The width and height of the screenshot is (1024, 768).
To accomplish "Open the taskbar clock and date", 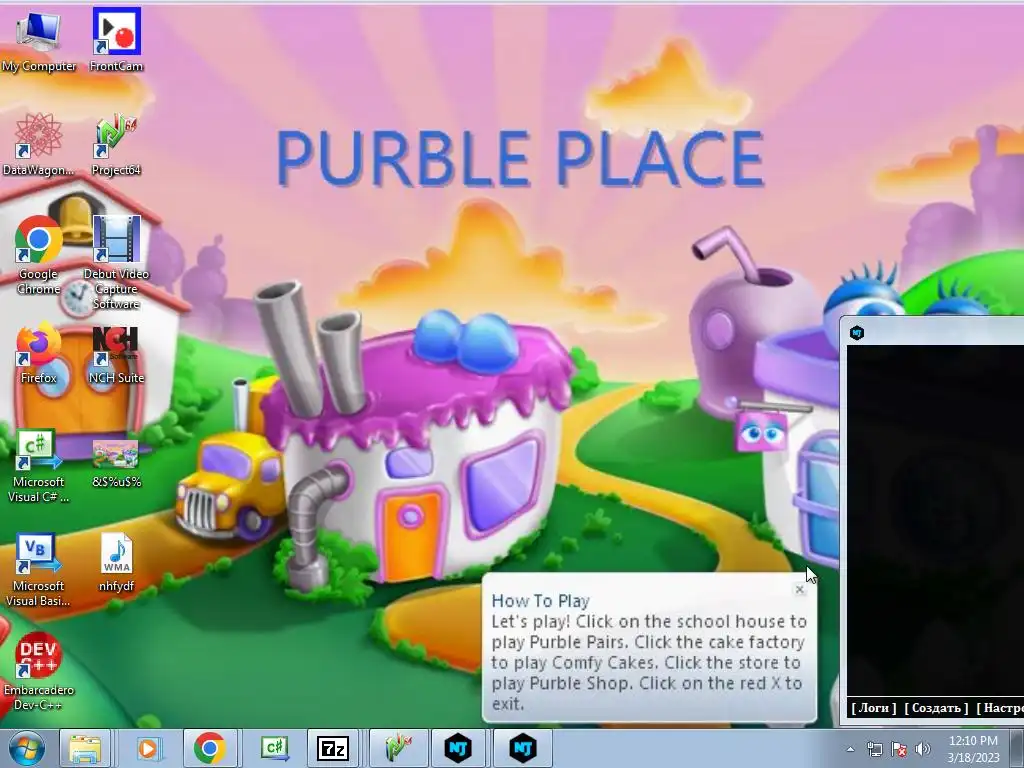I will point(973,749).
